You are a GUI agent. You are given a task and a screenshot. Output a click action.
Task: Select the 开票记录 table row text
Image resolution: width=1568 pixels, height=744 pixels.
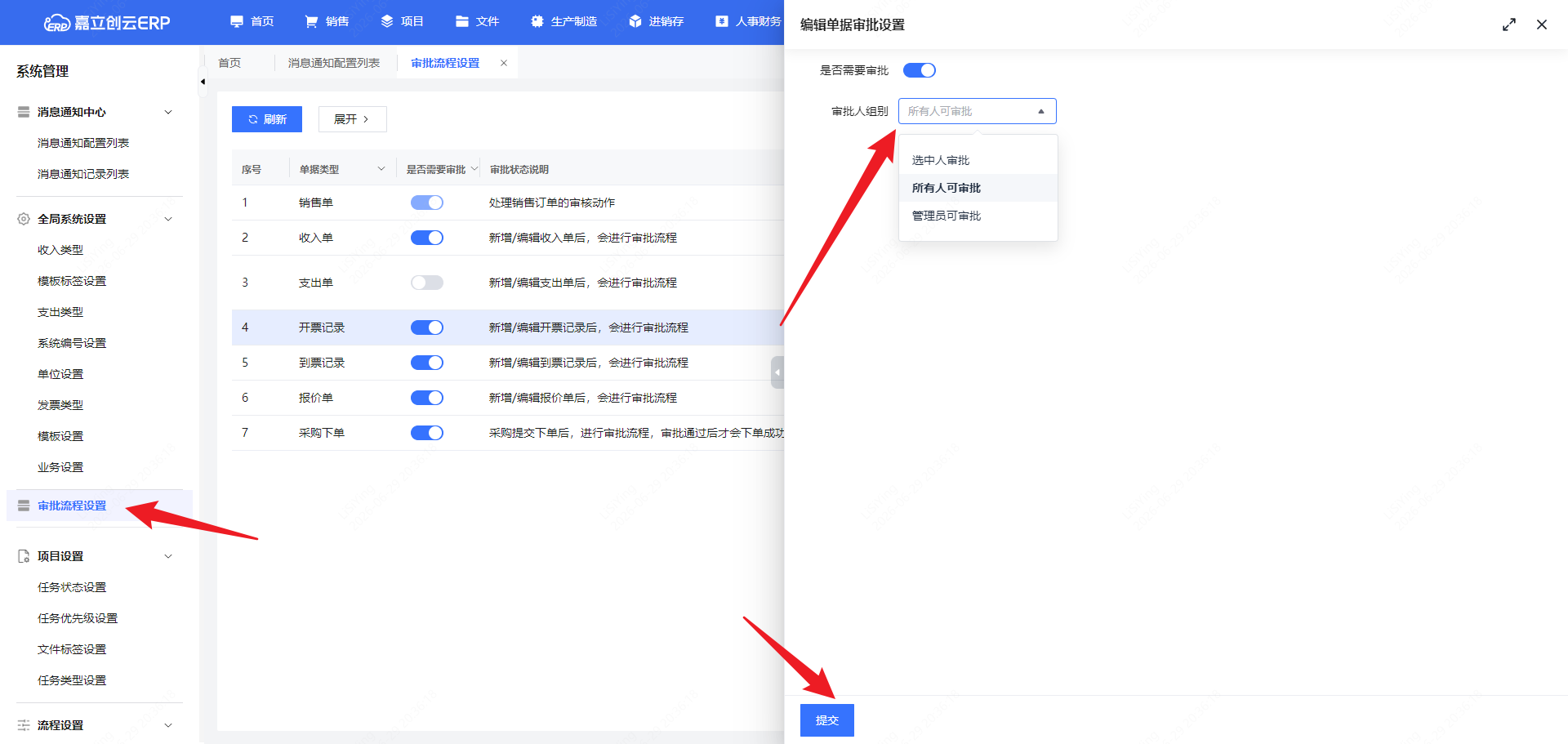click(322, 327)
